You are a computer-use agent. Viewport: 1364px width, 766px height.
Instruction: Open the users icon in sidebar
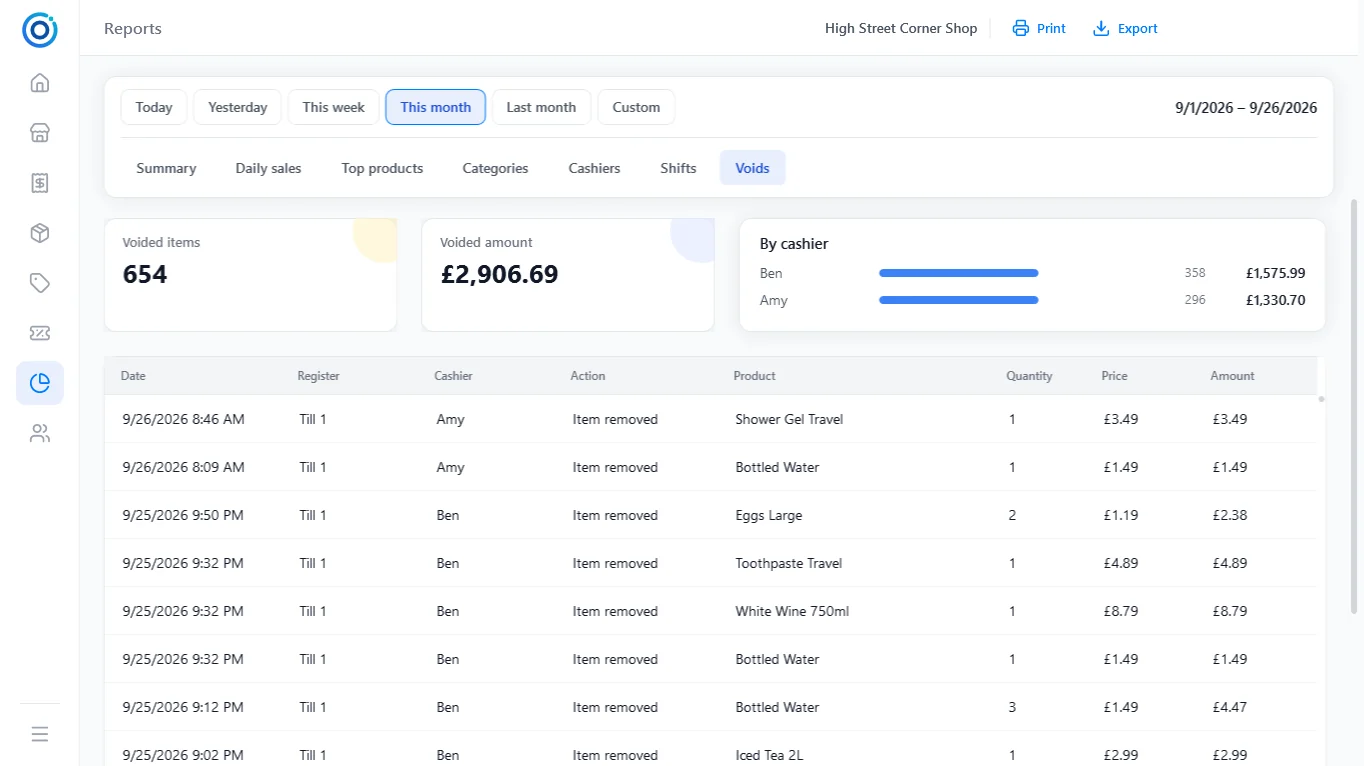40,433
